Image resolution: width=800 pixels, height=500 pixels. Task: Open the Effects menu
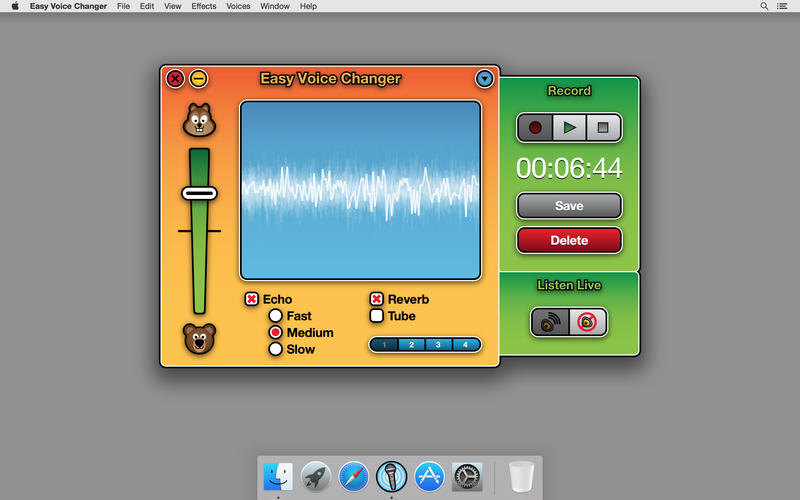click(203, 6)
